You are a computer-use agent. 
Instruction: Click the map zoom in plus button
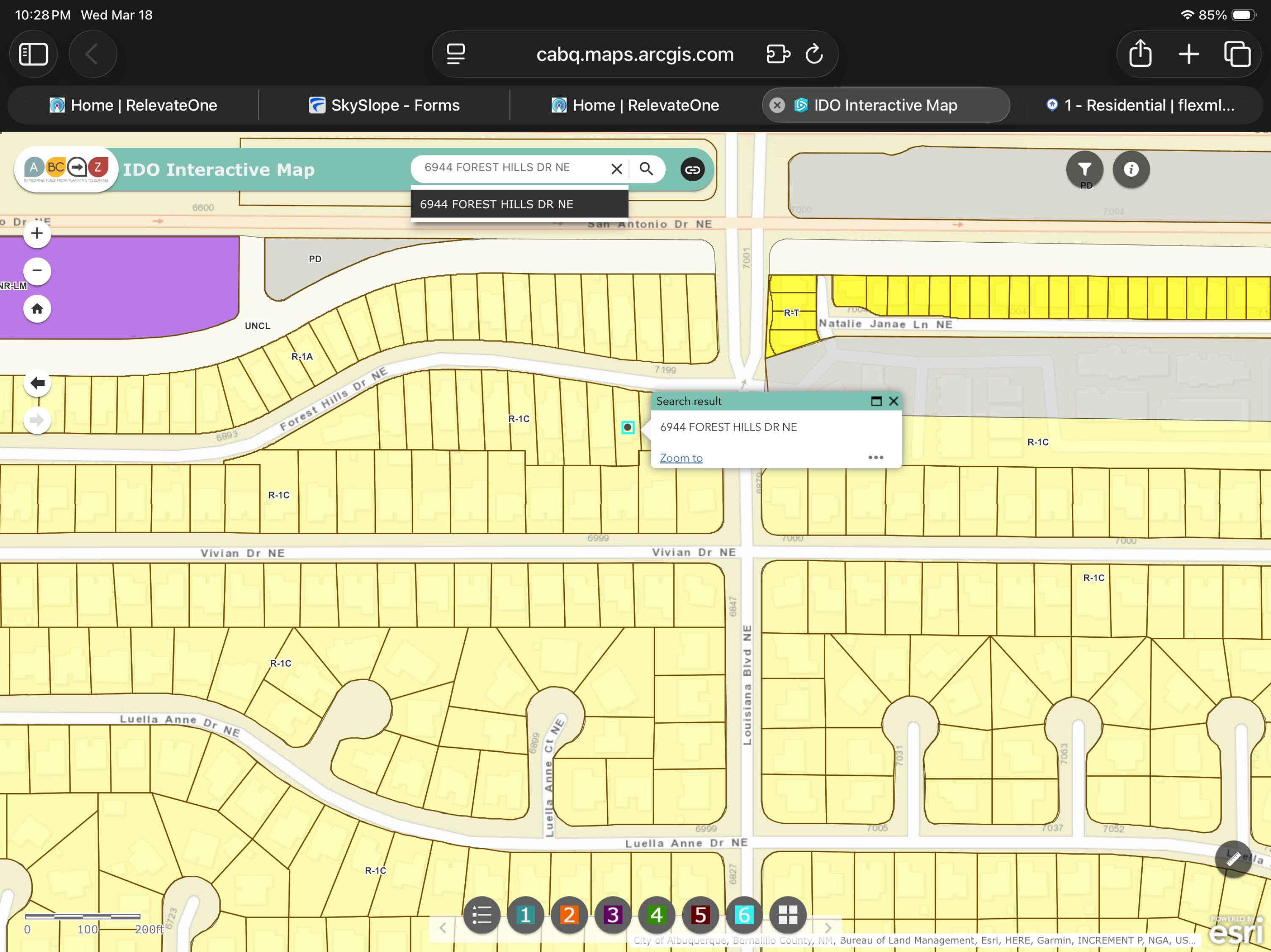[x=37, y=234]
